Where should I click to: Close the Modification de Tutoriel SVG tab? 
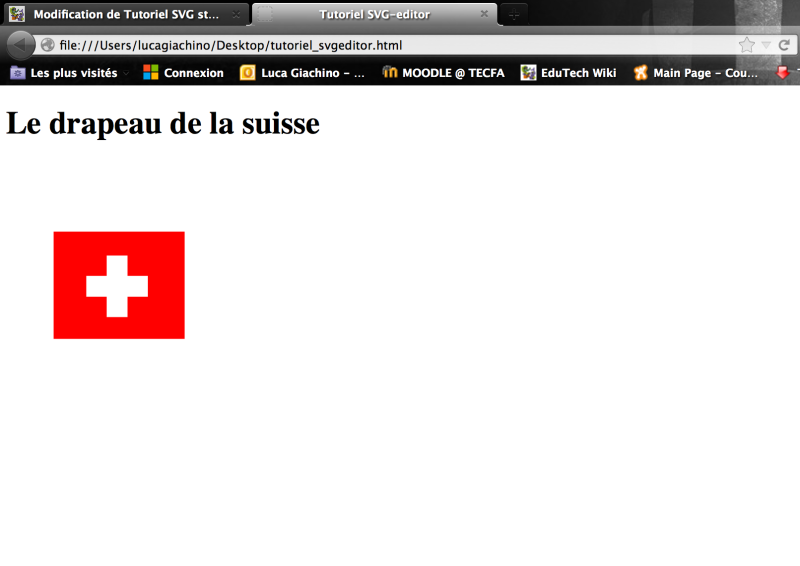(x=236, y=14)
